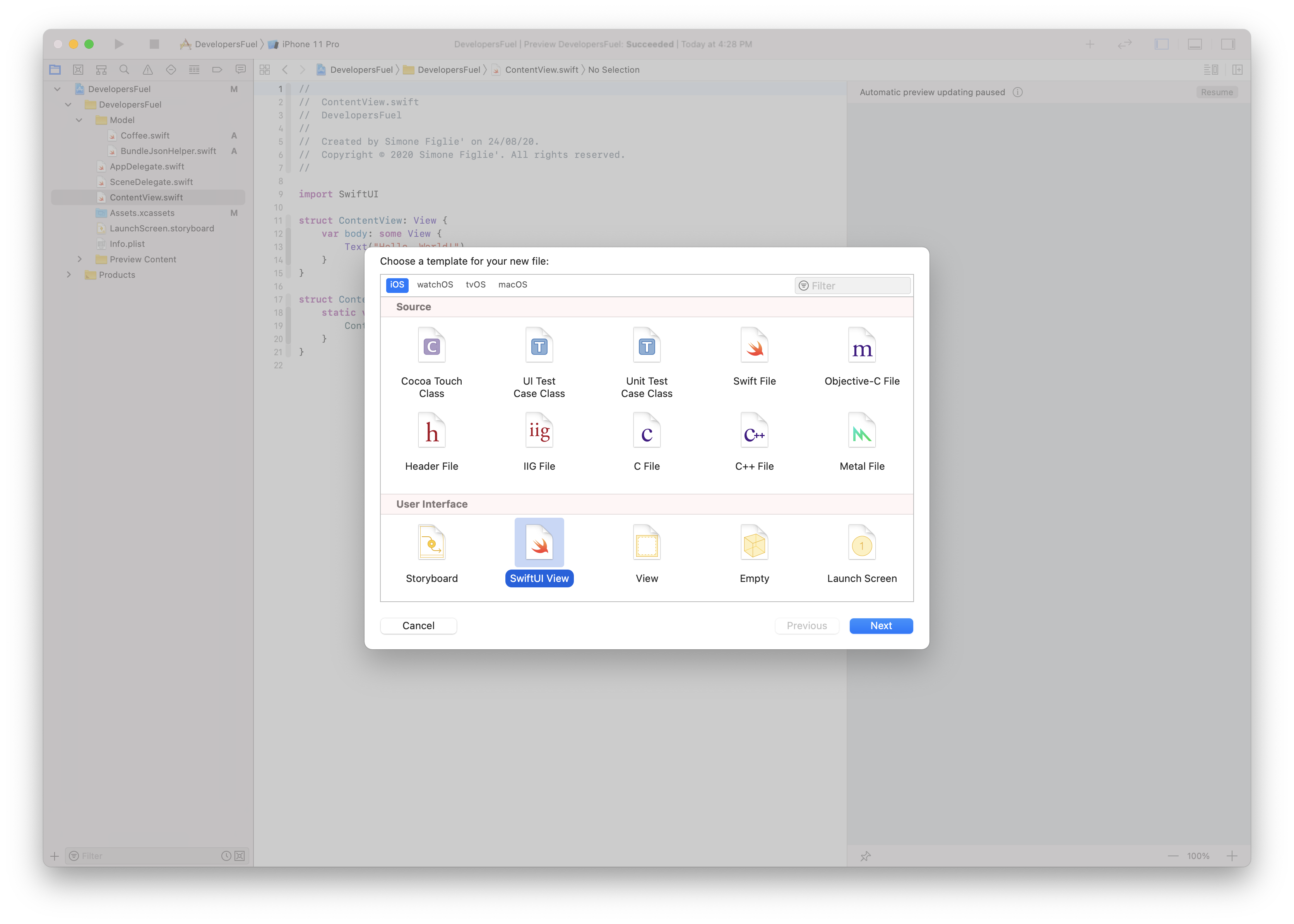This screenshot has height=924, width=1294.
Task: Open the Debug navigator
Action: (194, 69)
